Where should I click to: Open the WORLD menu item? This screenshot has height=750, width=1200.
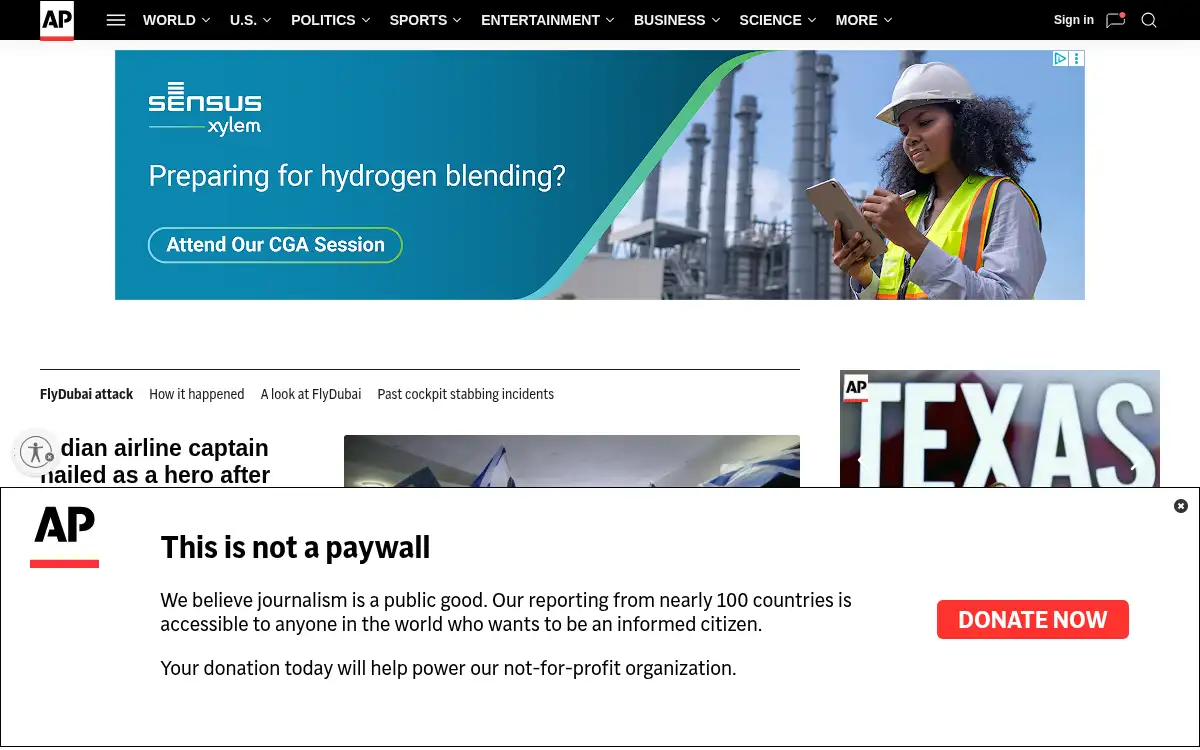(x=169, y=20)
